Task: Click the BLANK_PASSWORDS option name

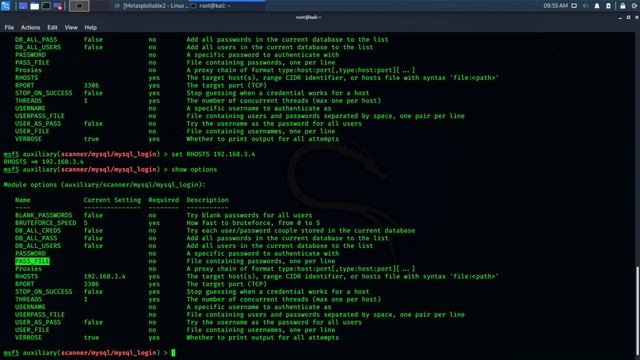Action: (x=44, y=215)
